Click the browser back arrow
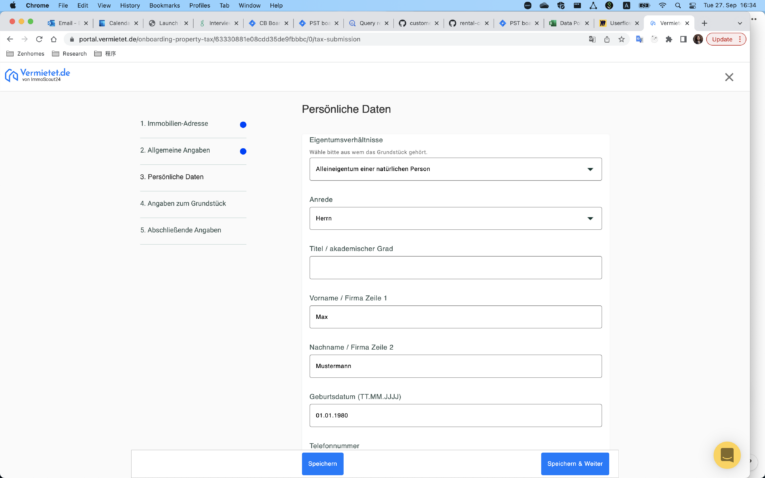The height and width of the screenshot is (478, 765). 10,39
